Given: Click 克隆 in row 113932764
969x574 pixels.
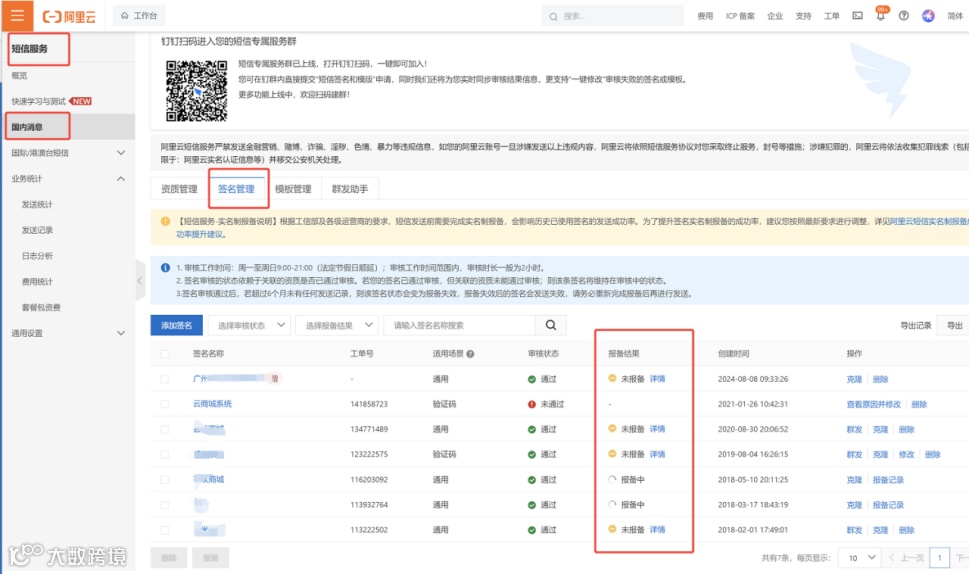Looking at the screenshot, I should click(x=854, y=505).
